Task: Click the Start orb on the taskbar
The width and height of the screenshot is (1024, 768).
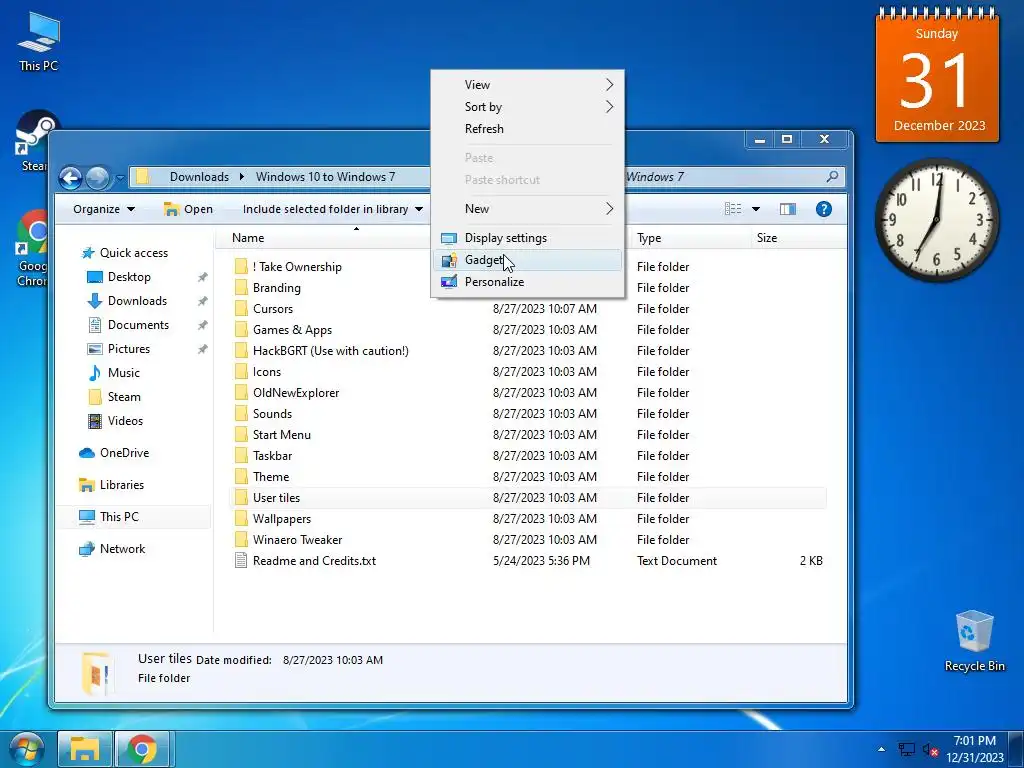Action: click(x=25, y=749)
